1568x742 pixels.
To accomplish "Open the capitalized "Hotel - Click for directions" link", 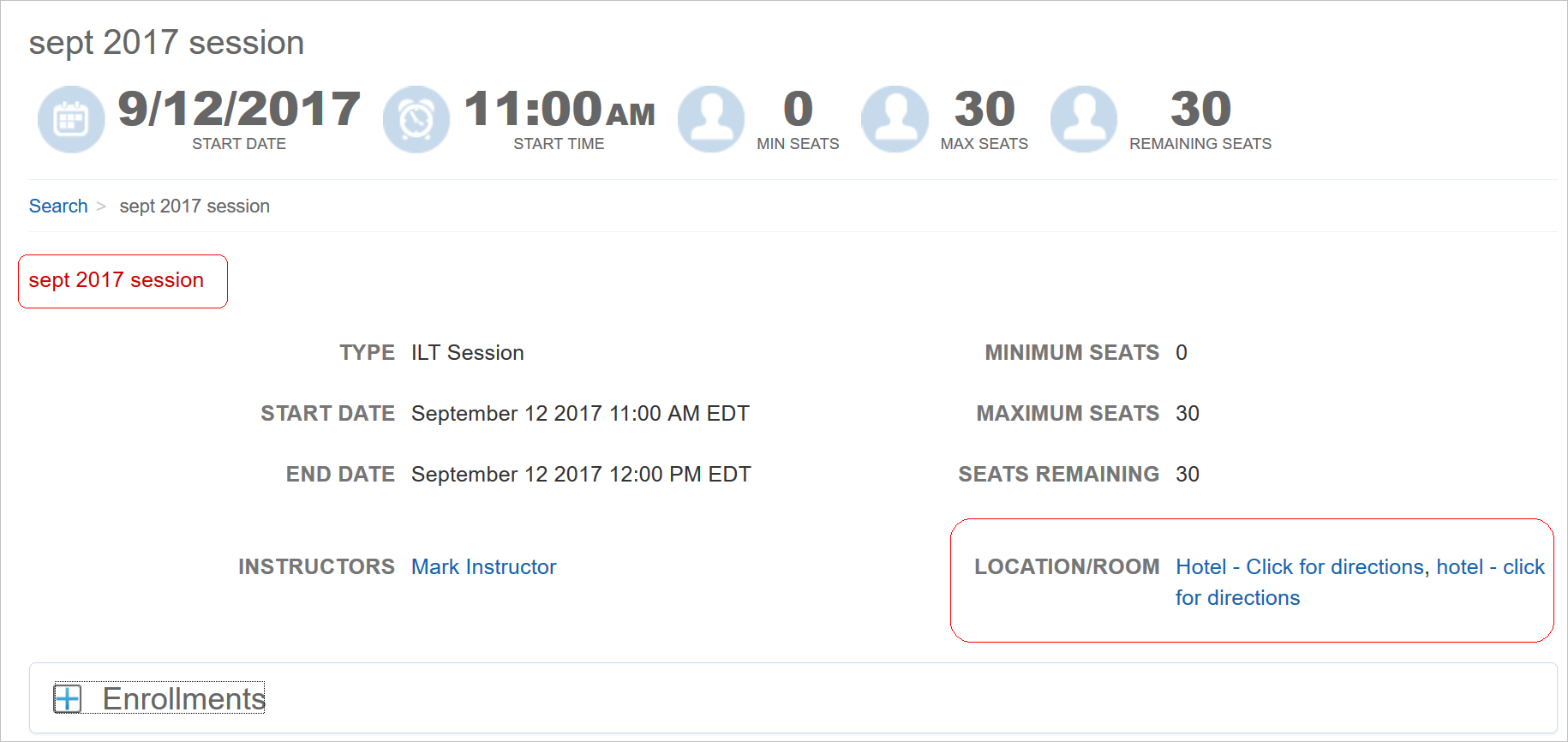I will coord(1299,567).
